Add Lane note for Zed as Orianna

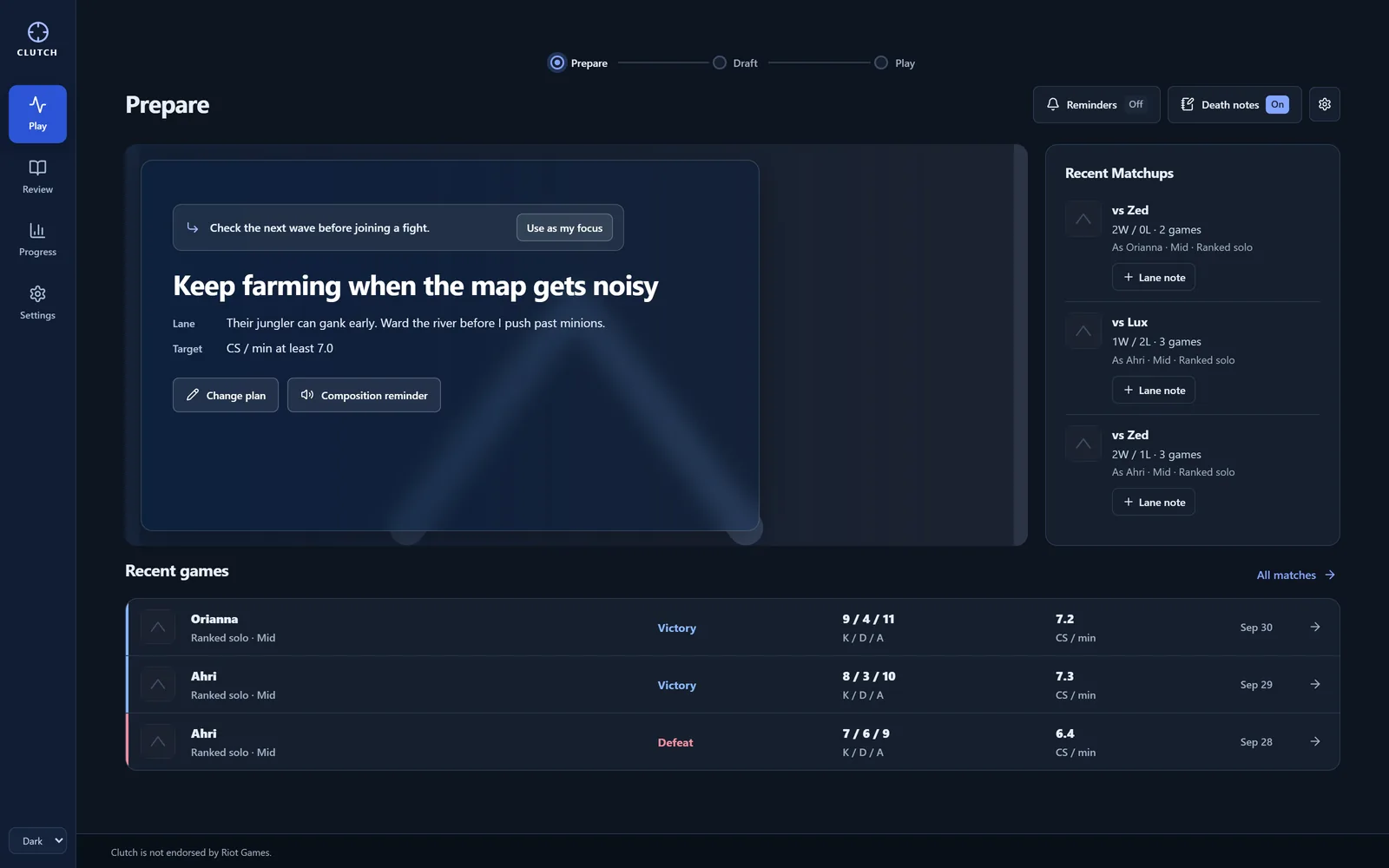tap(1154, 277)
